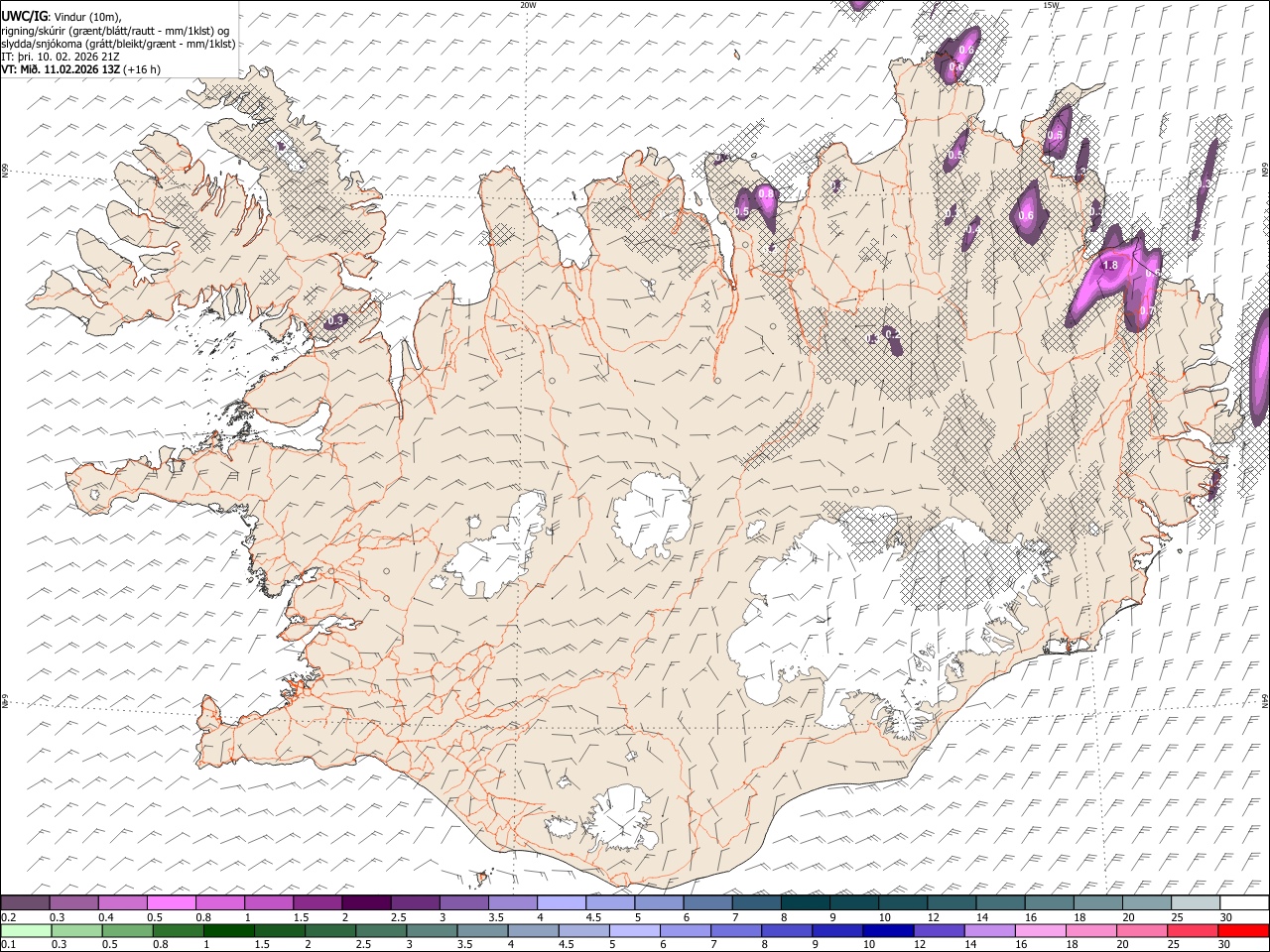The height and width of the screenshot is (952, 1270).
Task: Pick the darkest green 1–1.5 lower legend swatch
Action: [x=229, y=930]
